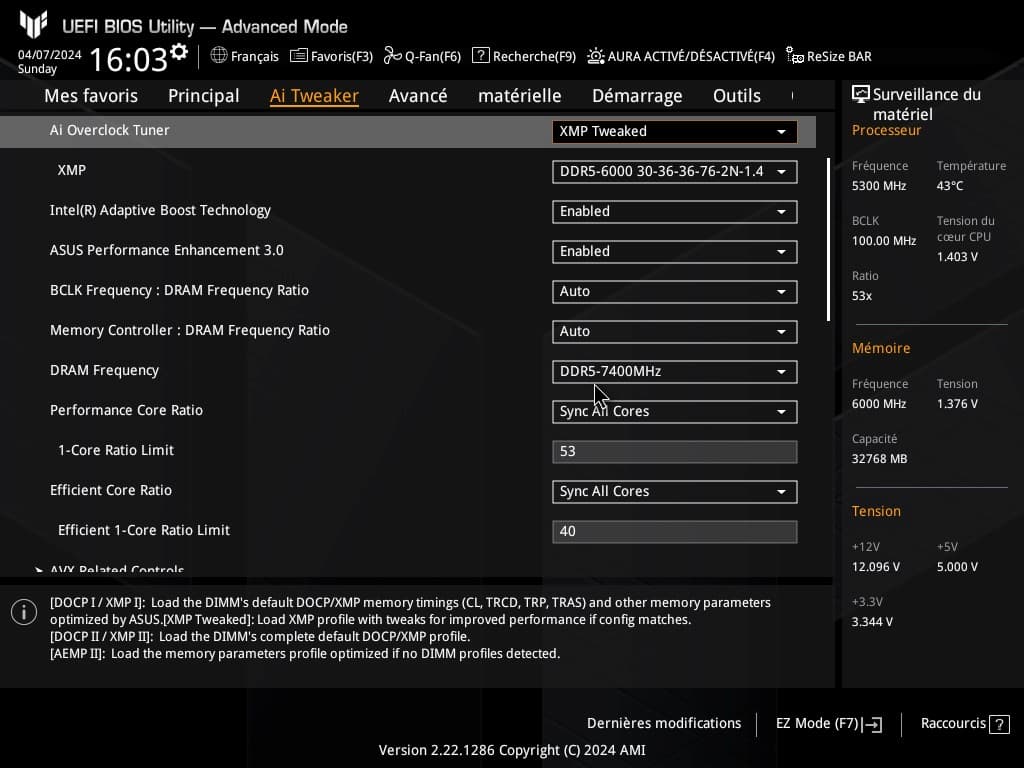Open ASUS Performance Enhancement 3.0 dropdown

pyautogui.click(x=675, y=251)
